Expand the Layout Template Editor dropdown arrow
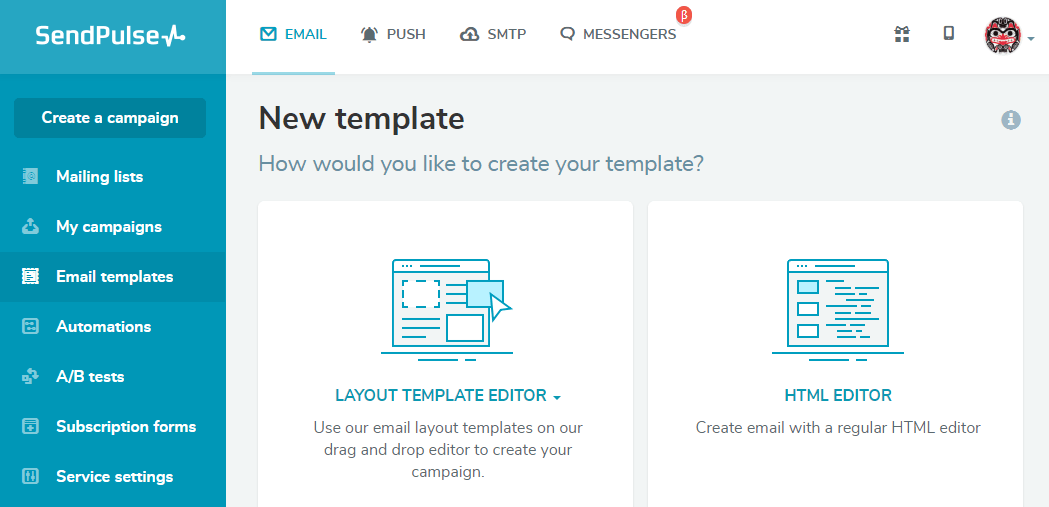 click(557, 397)
